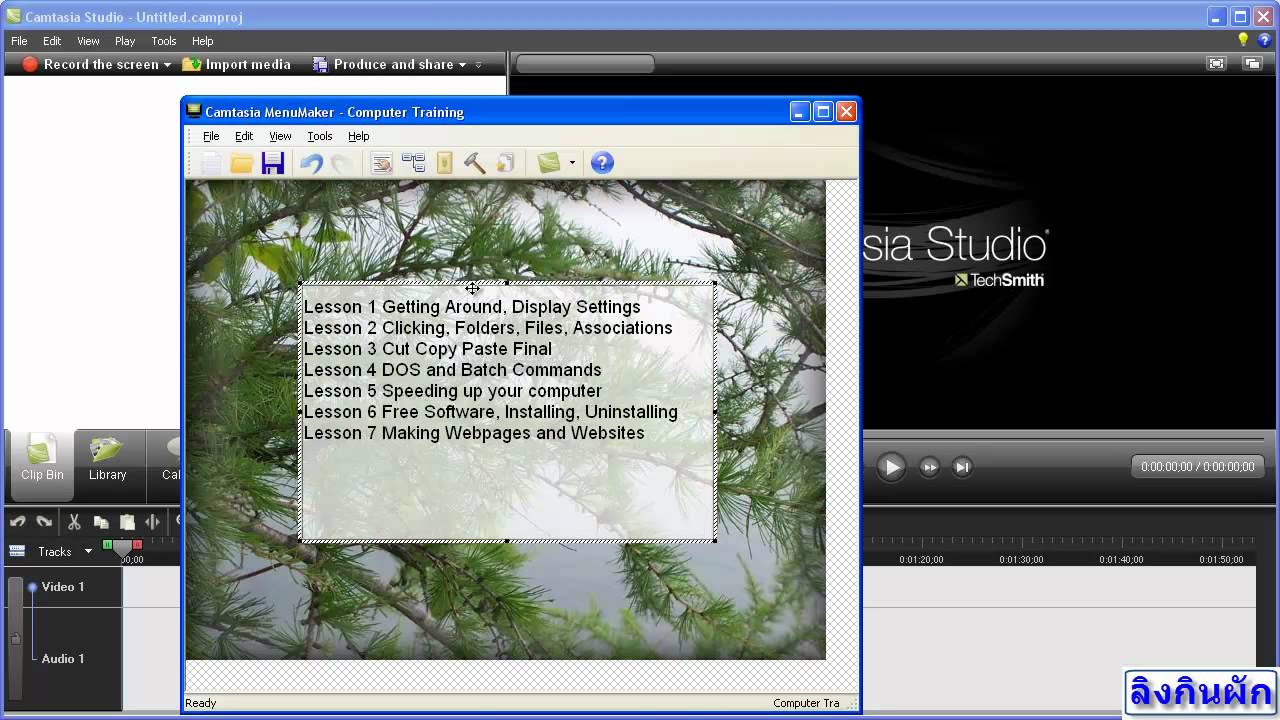Image resolution: width=1280 pixels, height=720 pixels.
Task: Open the File menu in Camtasia Studio
Action: pos(19,41)
